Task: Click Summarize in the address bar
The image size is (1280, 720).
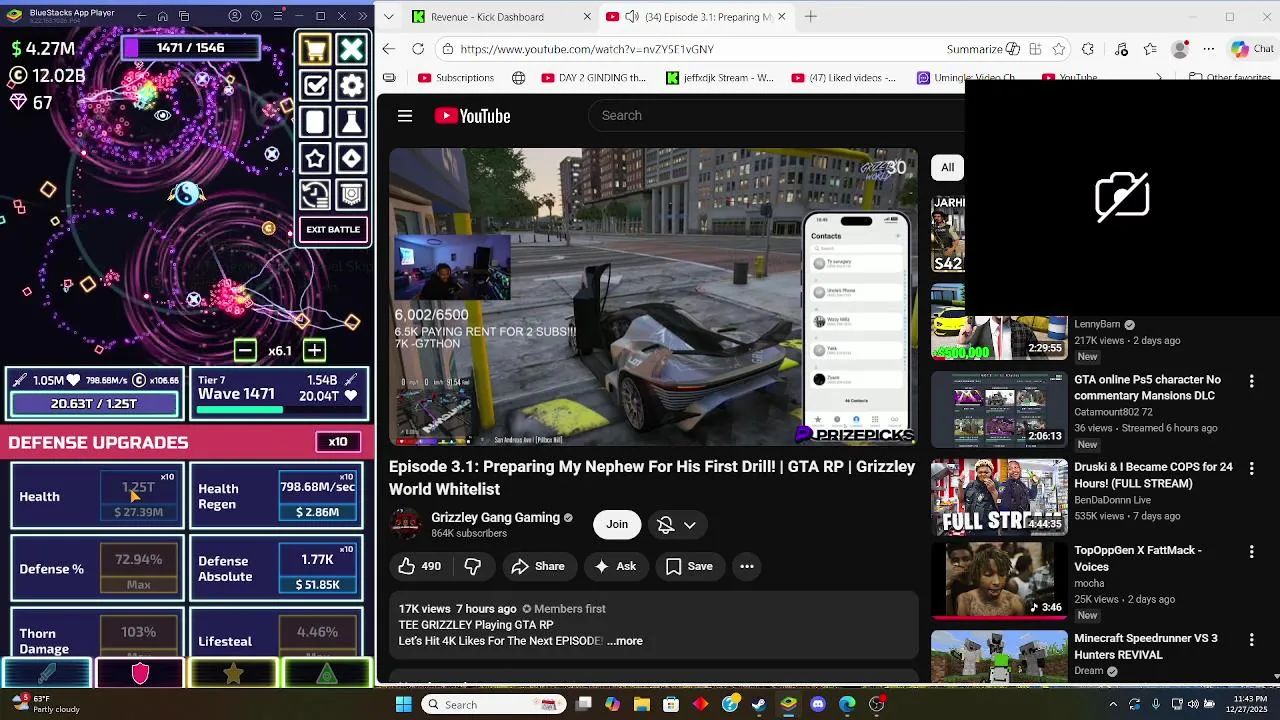Action: point(983,49)
